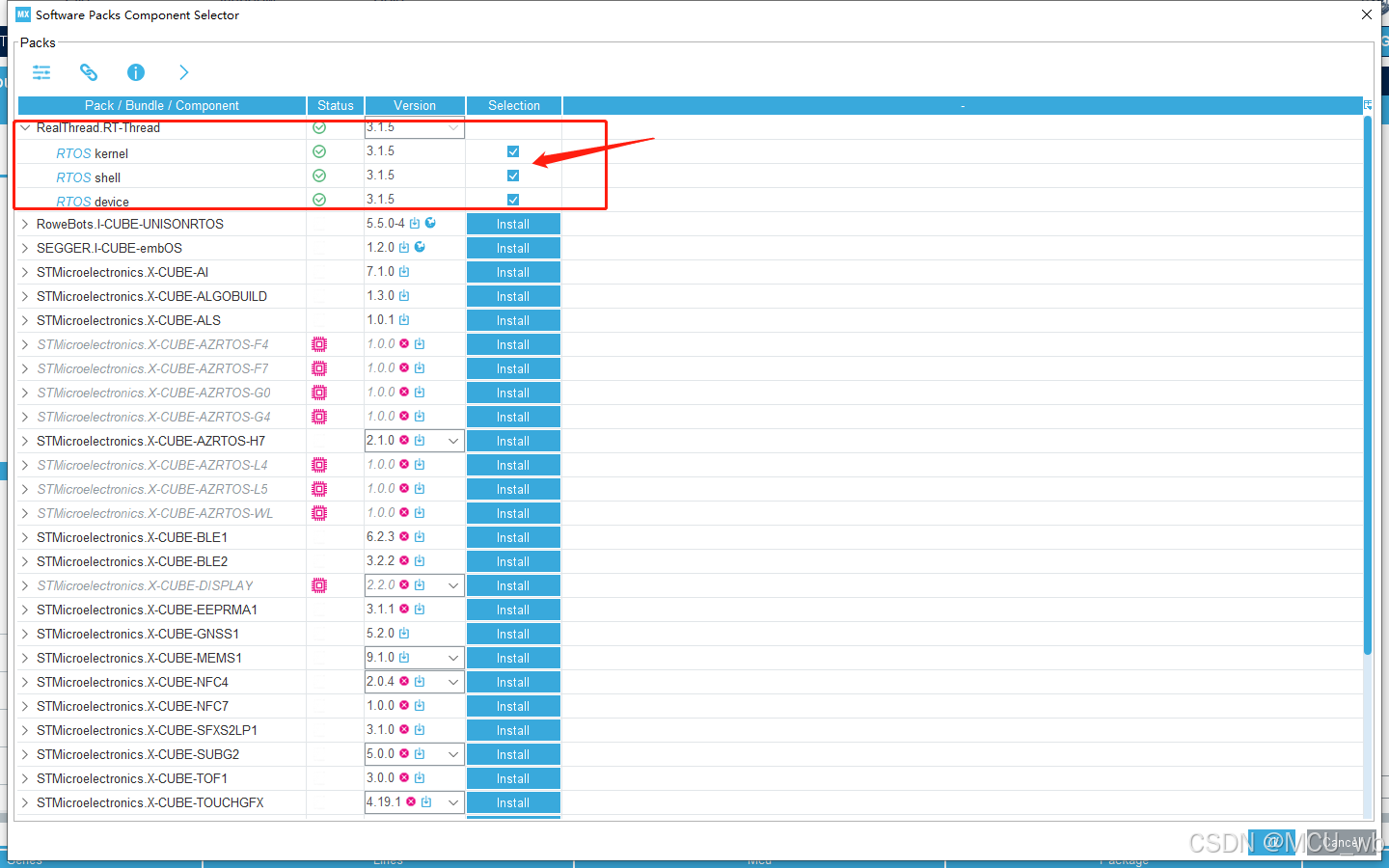The width and height of the screenshot is (1389, 868).
Task: Click pink chip status icon for X-CUBE-DISPLAY
Action: coord(319,585)
